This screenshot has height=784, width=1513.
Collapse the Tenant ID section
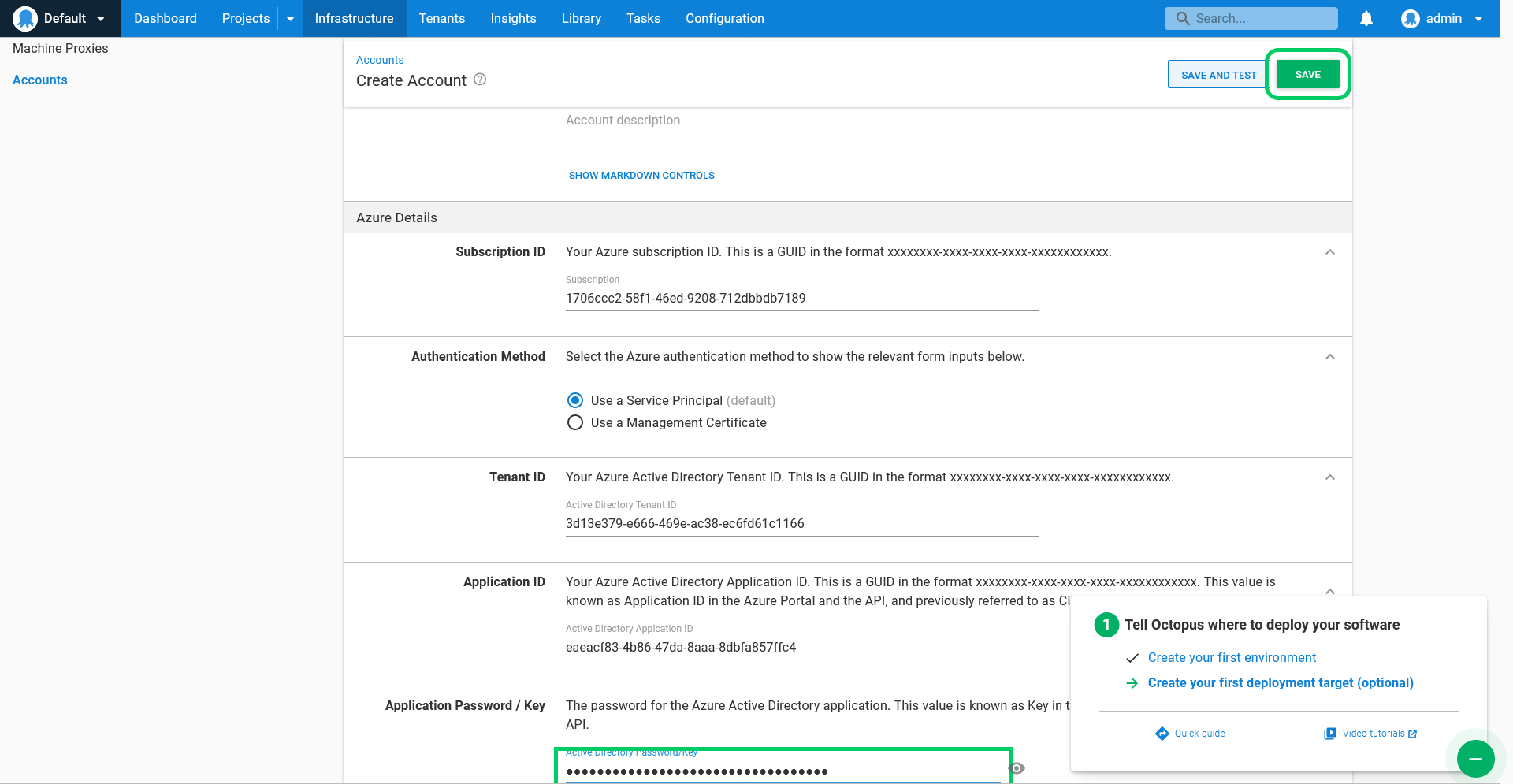click(x=1330, y=477)
